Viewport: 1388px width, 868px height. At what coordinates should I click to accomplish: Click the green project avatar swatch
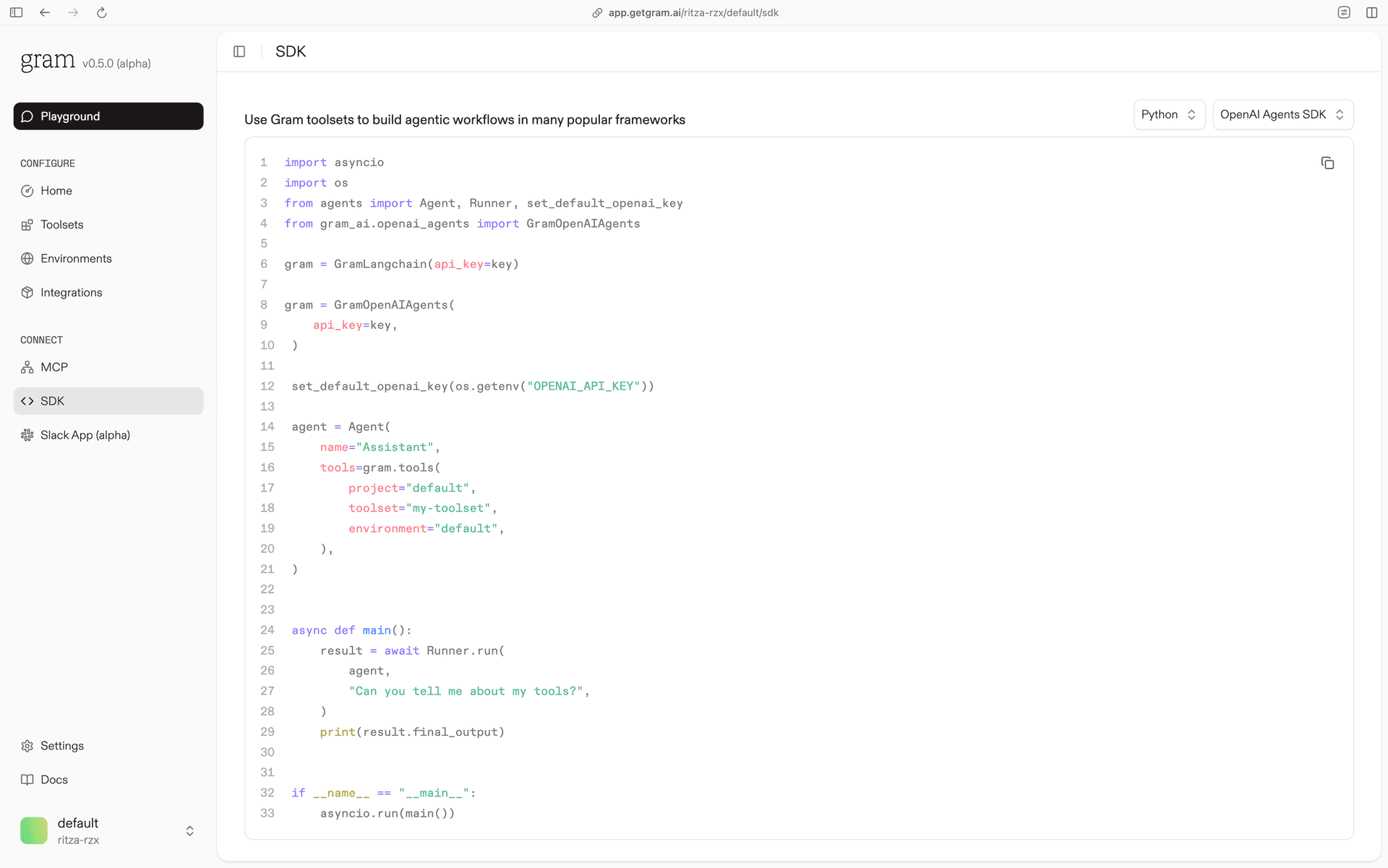click(34, 831)
